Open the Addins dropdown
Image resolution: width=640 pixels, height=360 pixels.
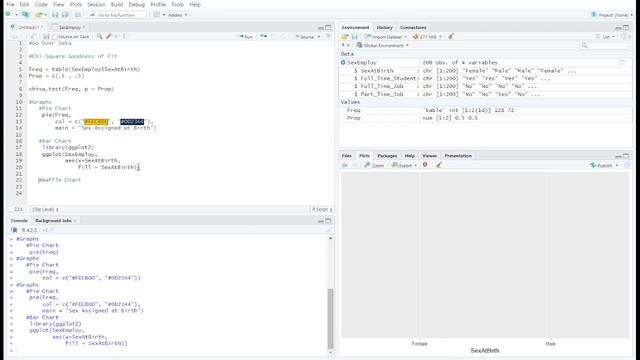point(178,15)
